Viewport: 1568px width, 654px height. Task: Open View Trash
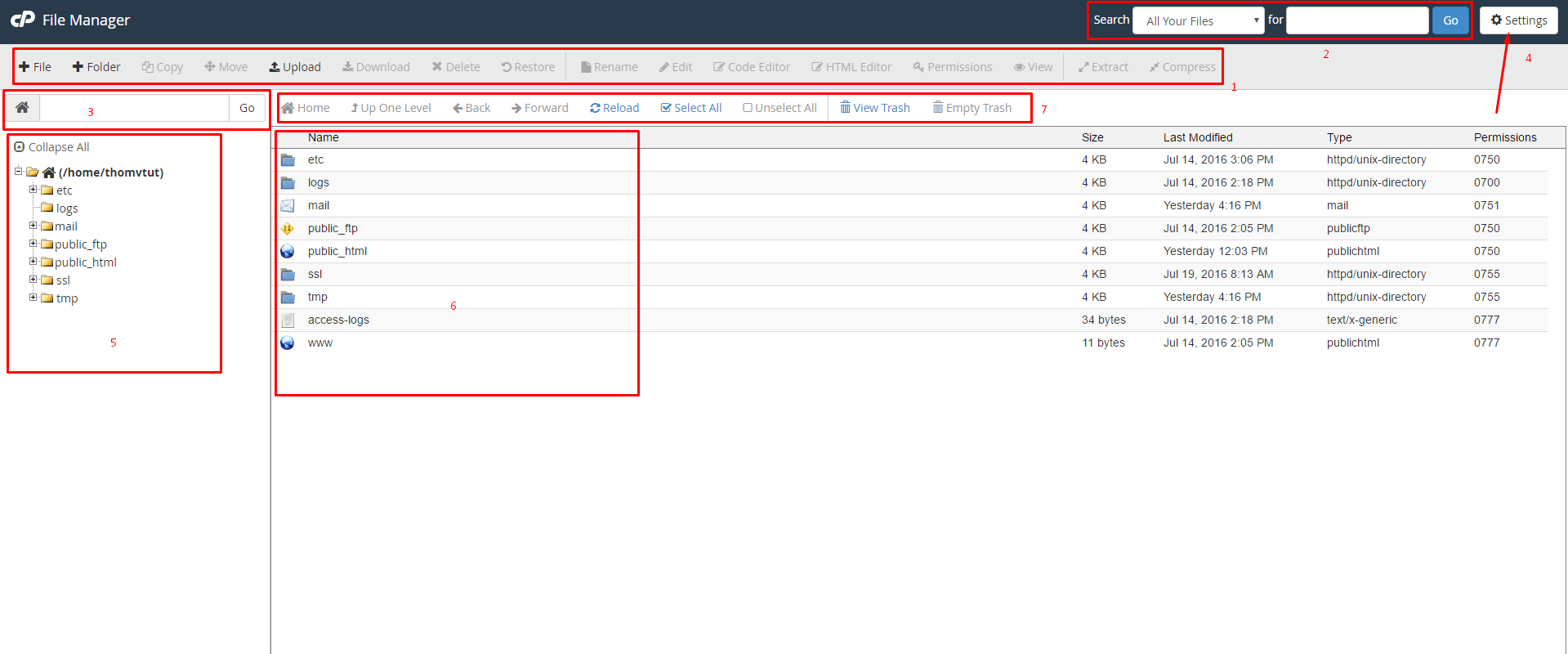[874, 108]
